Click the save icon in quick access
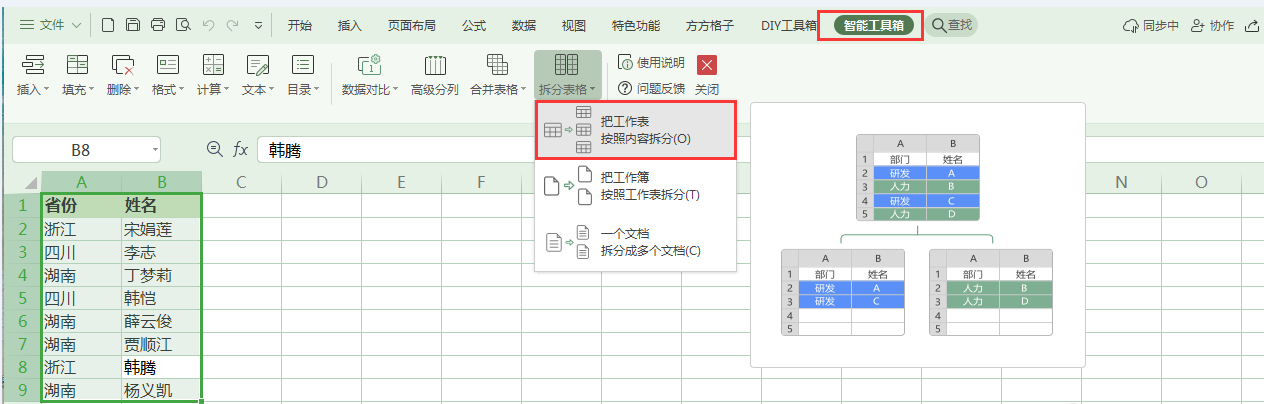This screenshot has width=1264, height=404. coord(133,25)
